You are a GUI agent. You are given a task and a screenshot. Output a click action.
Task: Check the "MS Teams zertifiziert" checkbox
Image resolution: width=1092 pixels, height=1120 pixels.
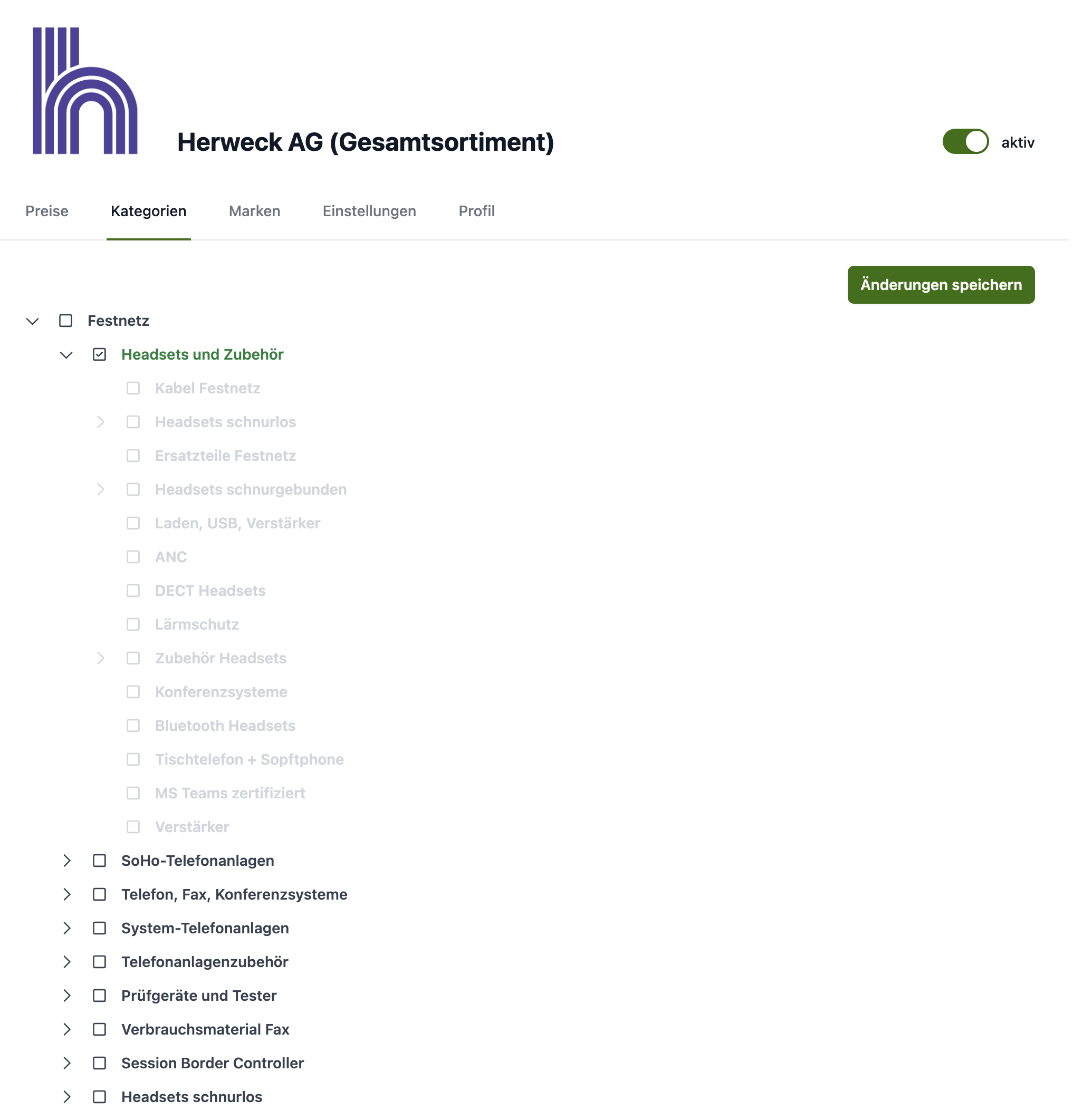tap(133, 793)
